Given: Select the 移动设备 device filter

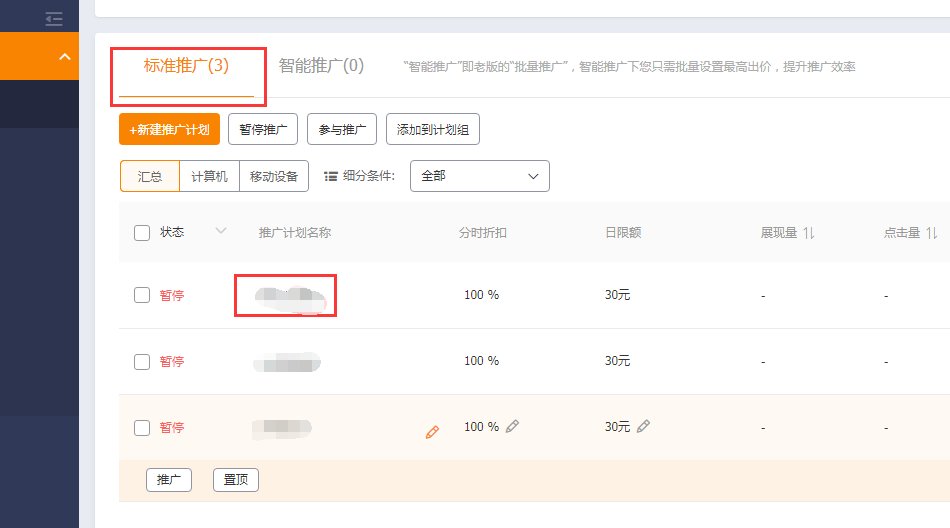Looking at the screenshot, I should click(x=274, y=176).
